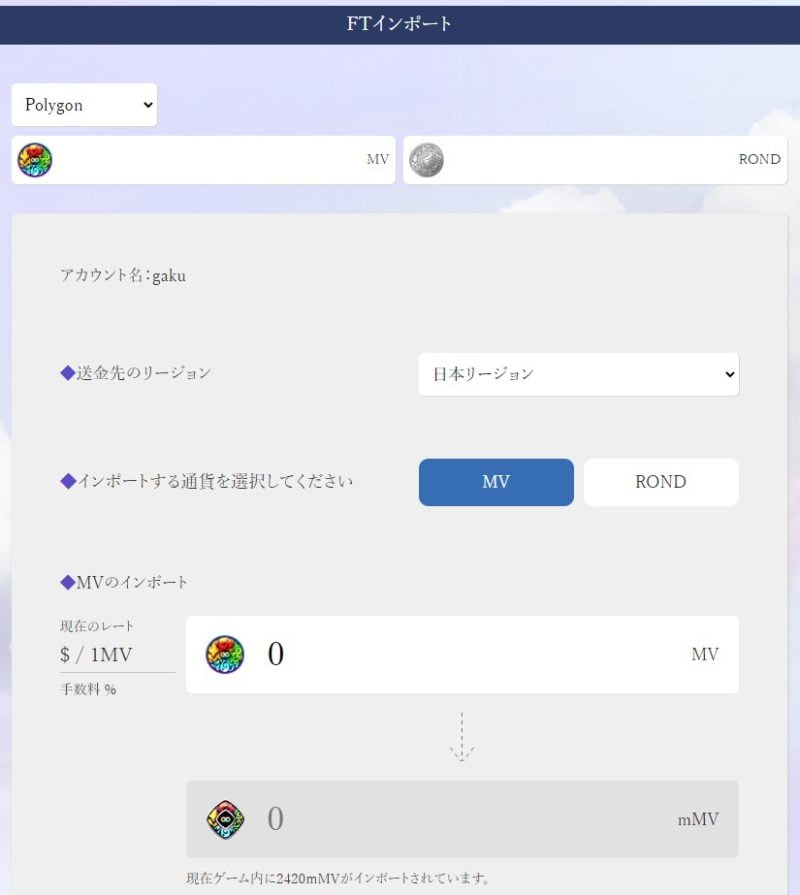Click the アカウント名:gaku text
The image size is (800, 895).
tap(123, 276)
